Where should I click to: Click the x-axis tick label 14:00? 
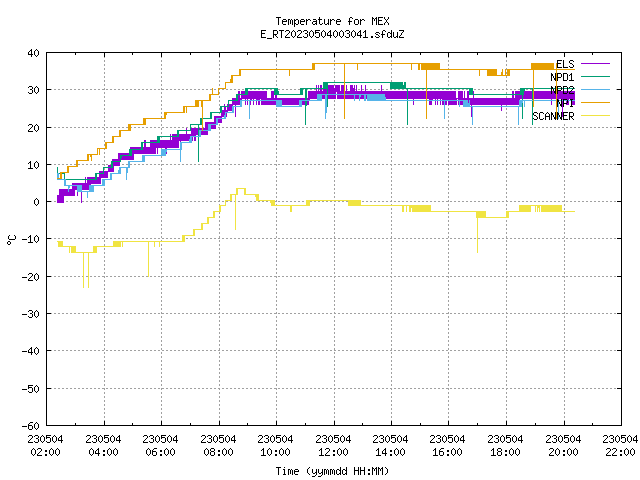(391, 452)
